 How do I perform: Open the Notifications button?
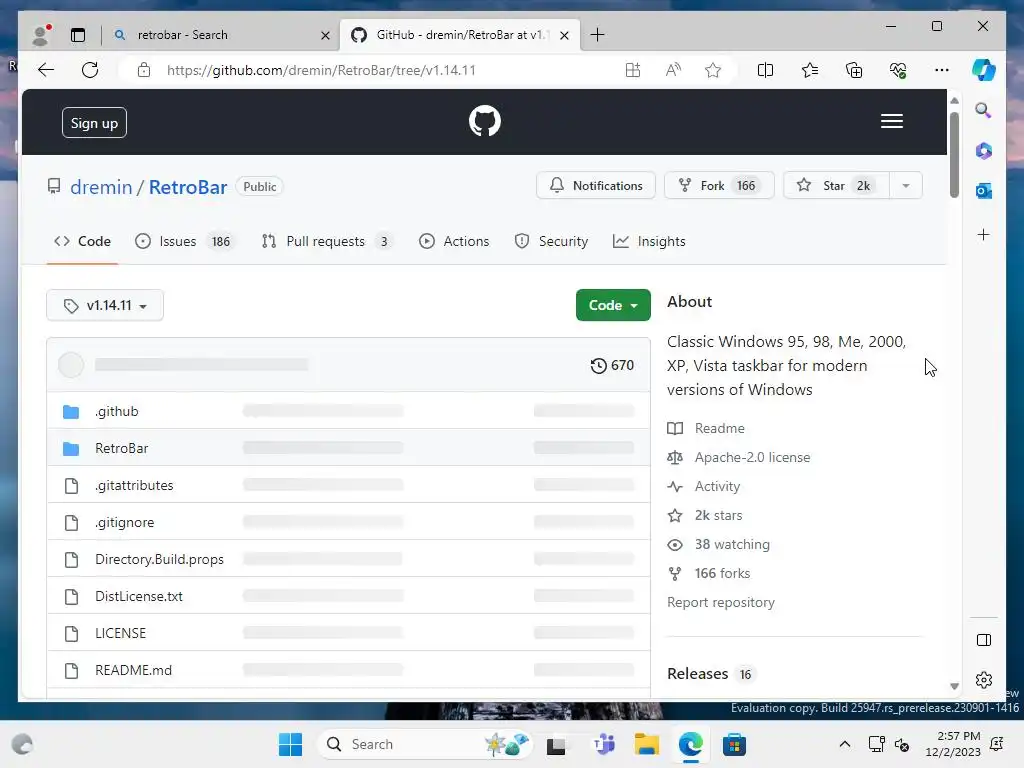596,185
